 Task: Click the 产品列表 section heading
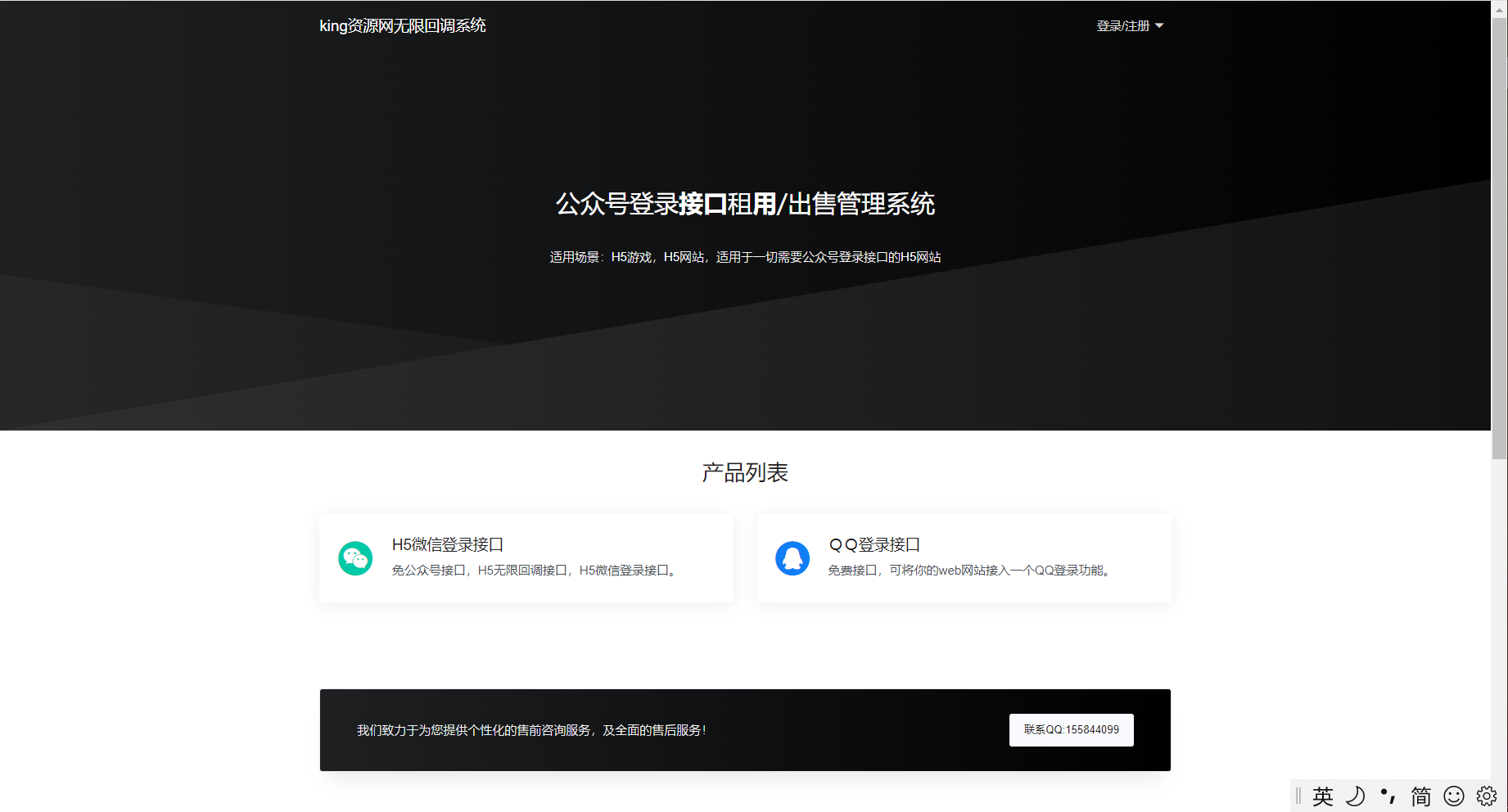click(x=744, y=472)
